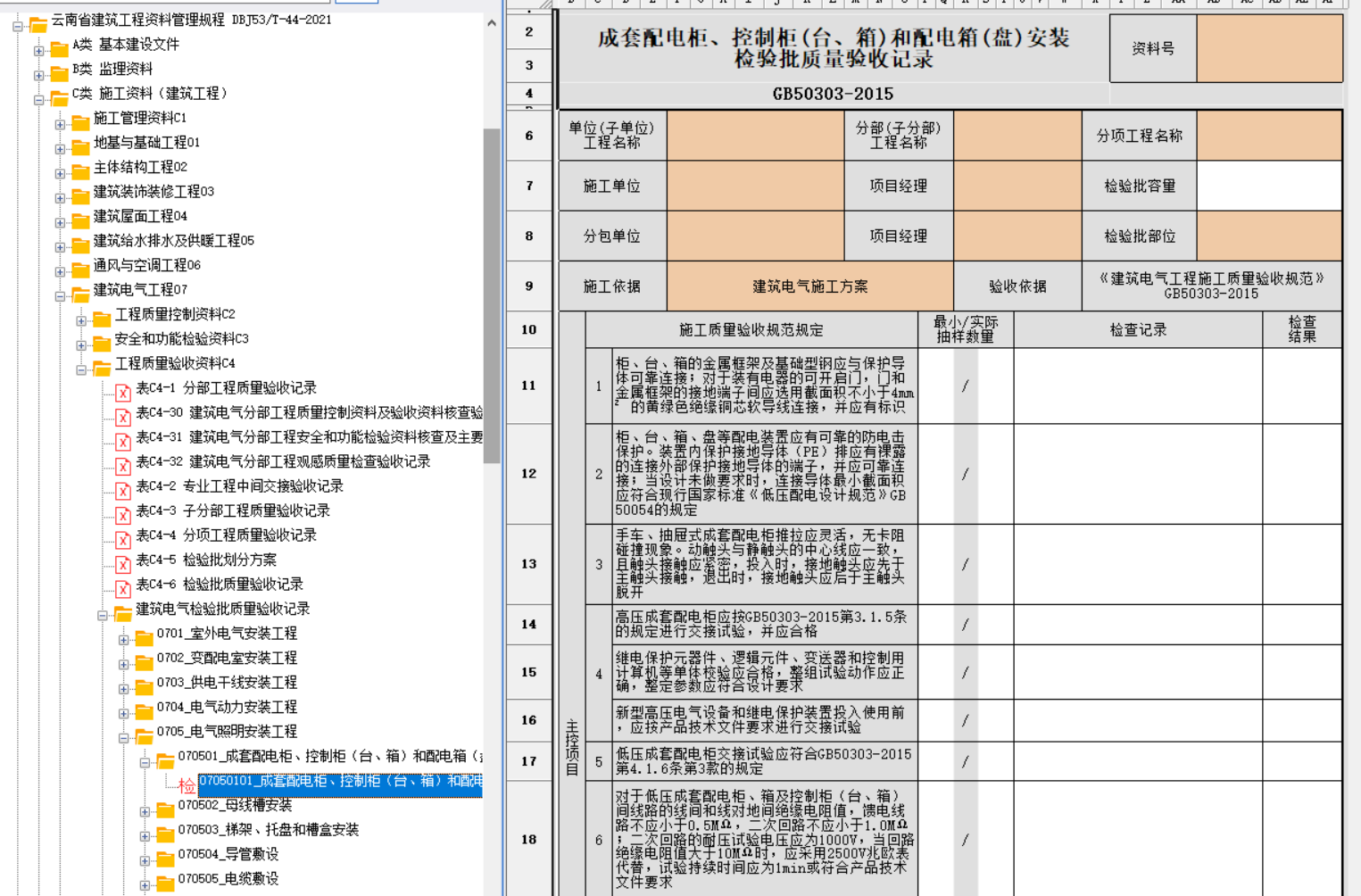Viewport: 1361px width, 896px height.
Task: Click the document icon of 表C4-30
Action: [x=123, y=417]
